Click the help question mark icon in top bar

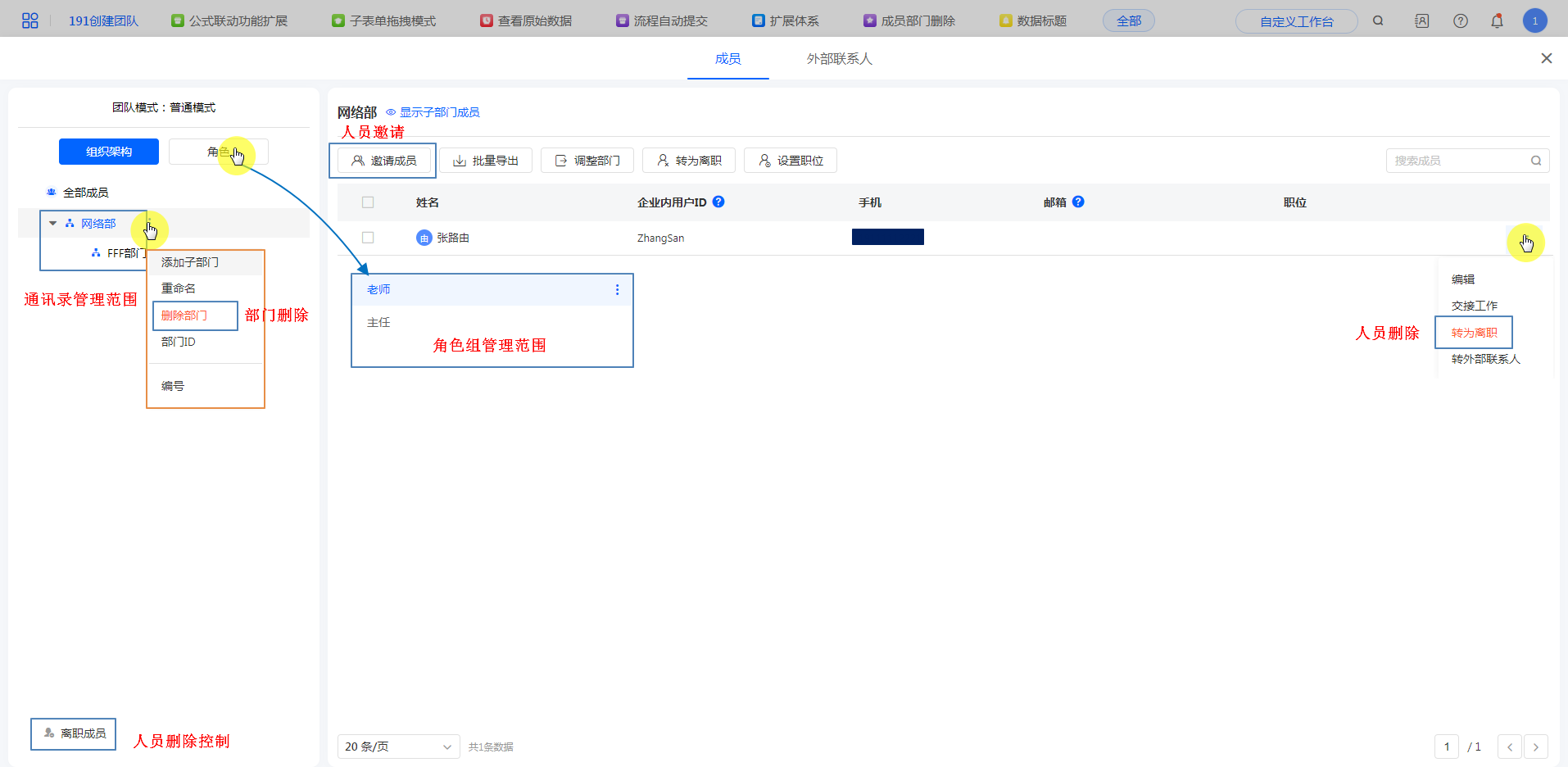1460,20
